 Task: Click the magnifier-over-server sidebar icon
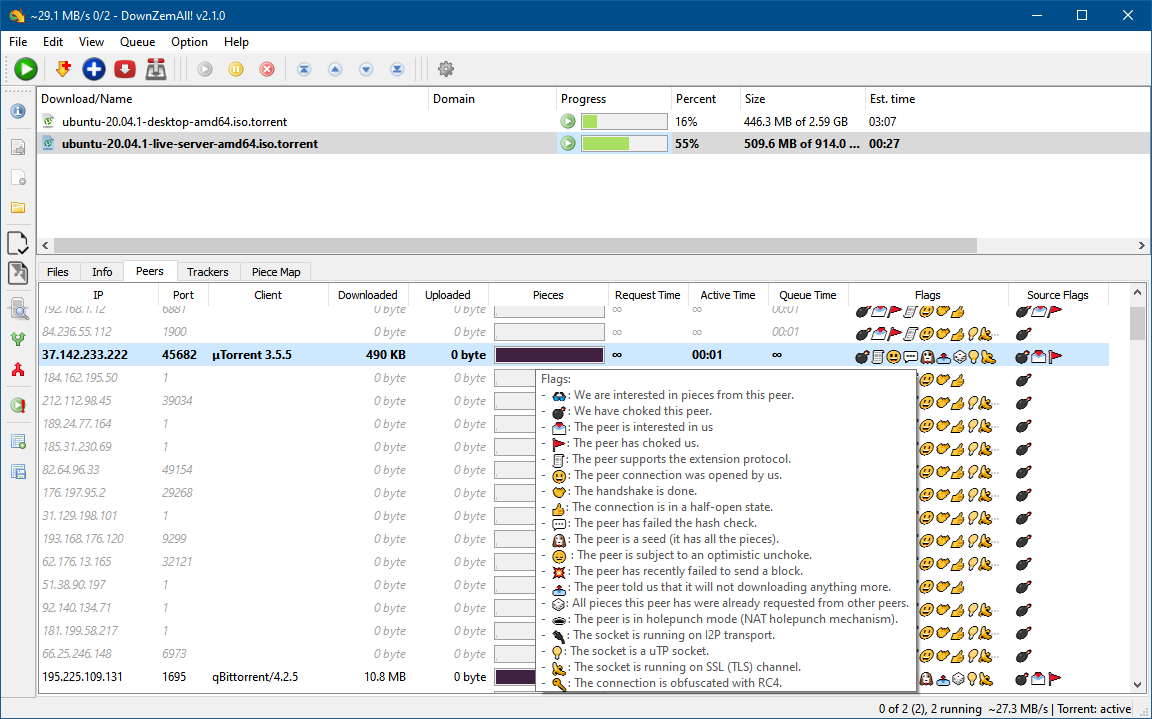click(18, 310)
